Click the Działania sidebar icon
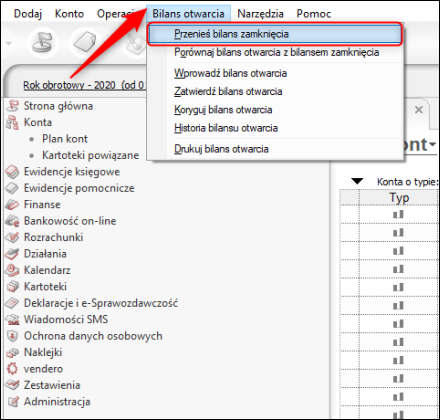The height and width of the screenshot is (420, 440). click(x=13, y=254)
